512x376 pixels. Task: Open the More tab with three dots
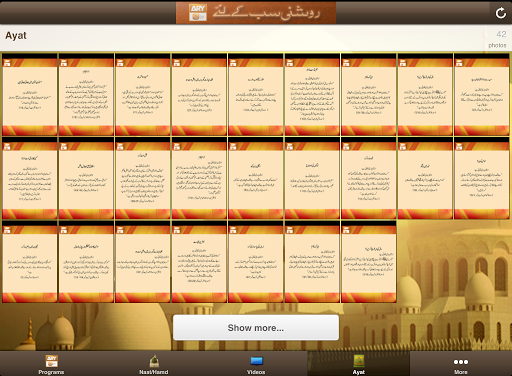461,362
